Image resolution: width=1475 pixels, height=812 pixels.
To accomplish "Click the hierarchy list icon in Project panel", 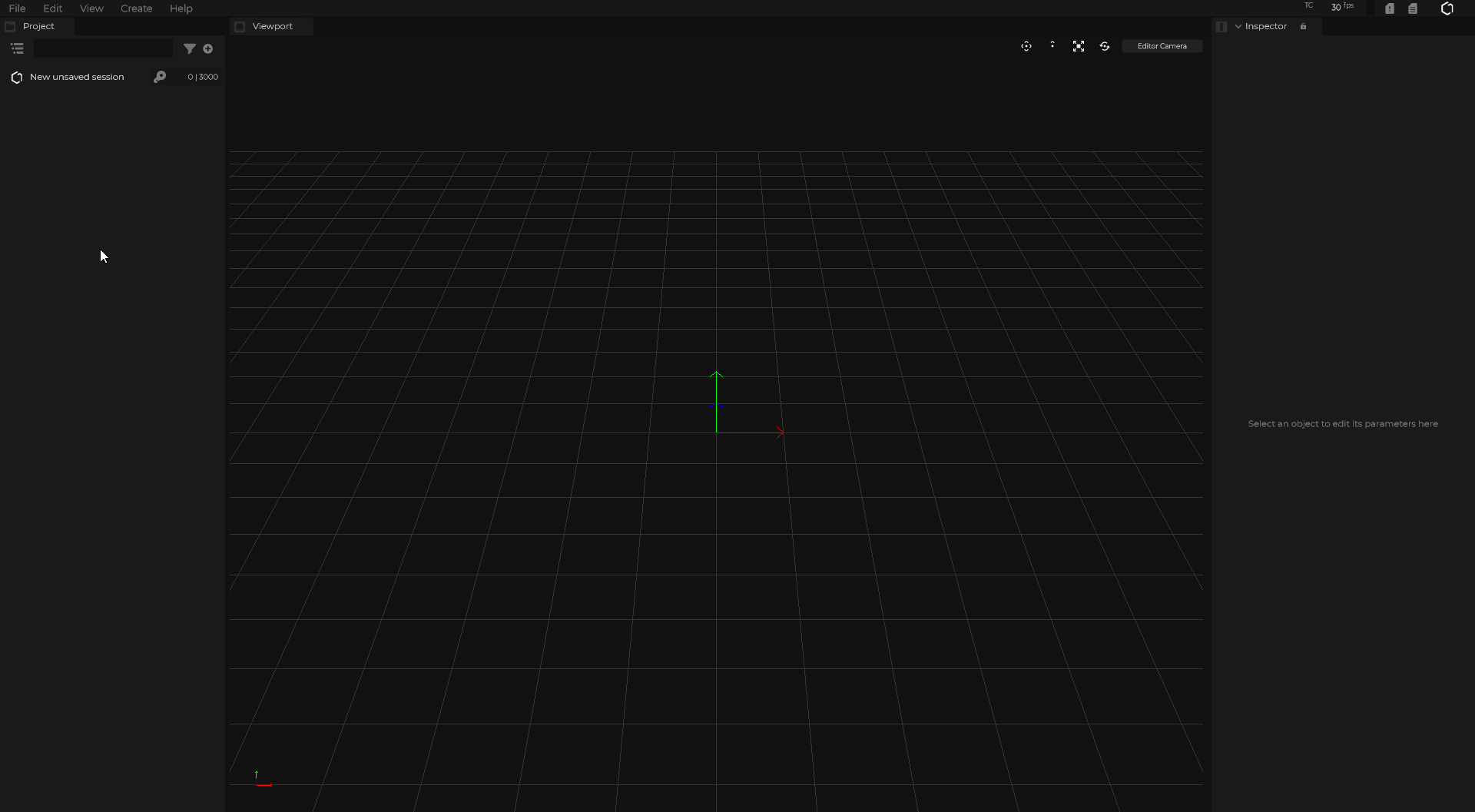I will pos(17,48).
